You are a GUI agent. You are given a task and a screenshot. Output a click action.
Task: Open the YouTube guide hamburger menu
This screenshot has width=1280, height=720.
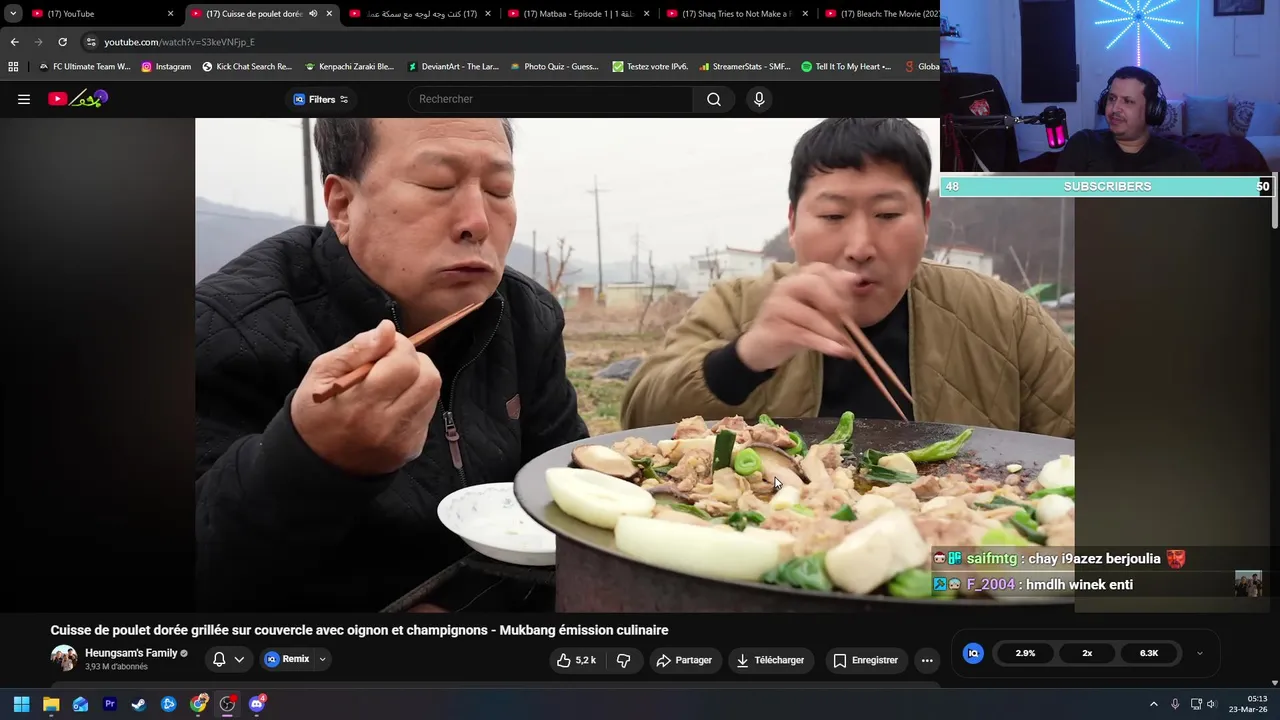[24, 99]
